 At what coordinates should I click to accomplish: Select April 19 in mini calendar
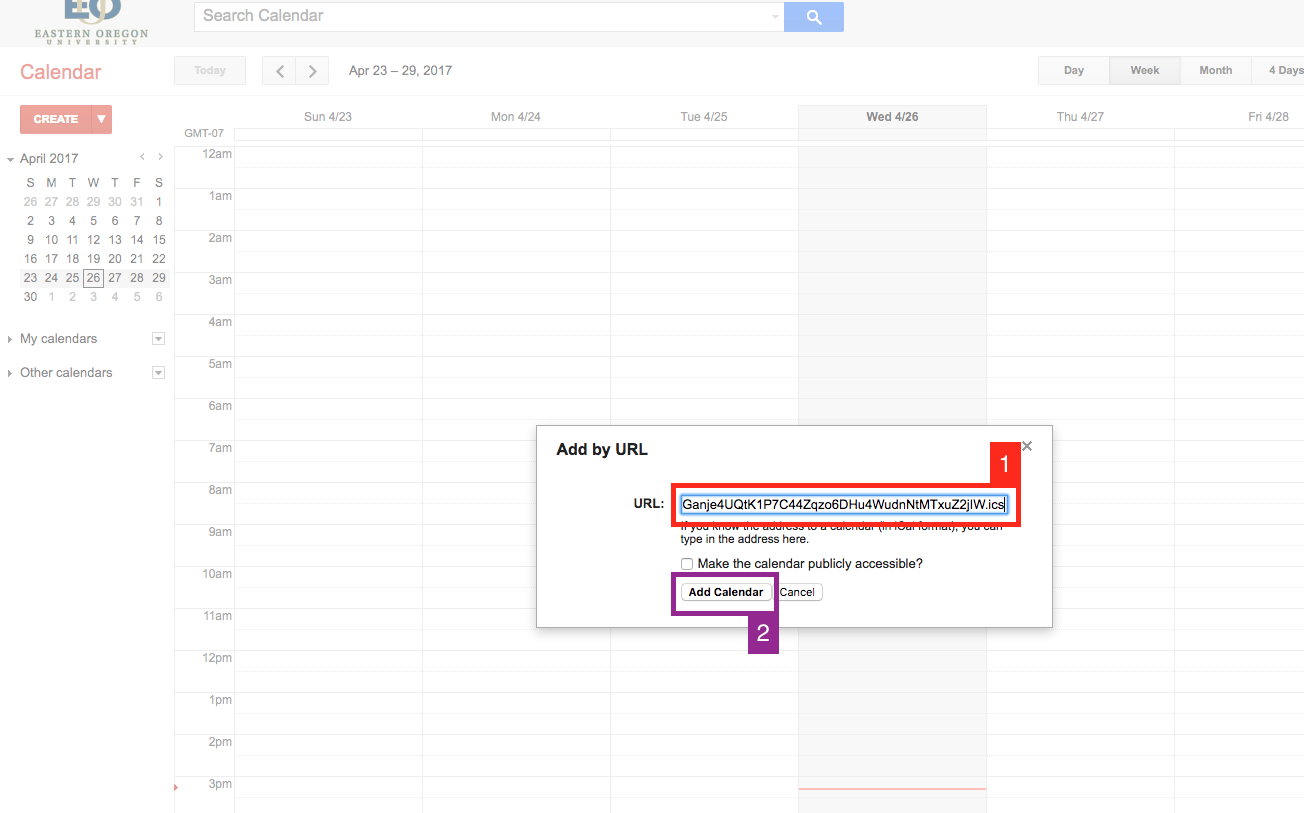pyautogui.click(x=94, y=259)
